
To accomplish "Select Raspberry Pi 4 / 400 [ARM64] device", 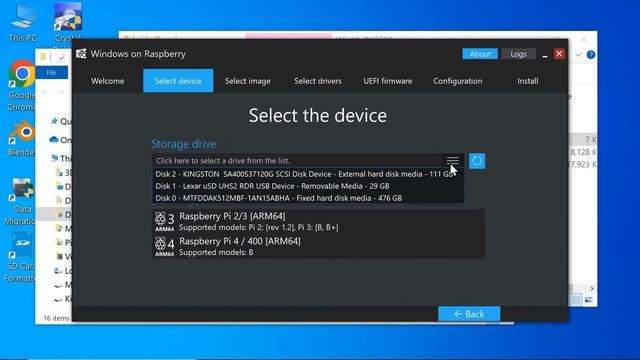I will [318, 247].
